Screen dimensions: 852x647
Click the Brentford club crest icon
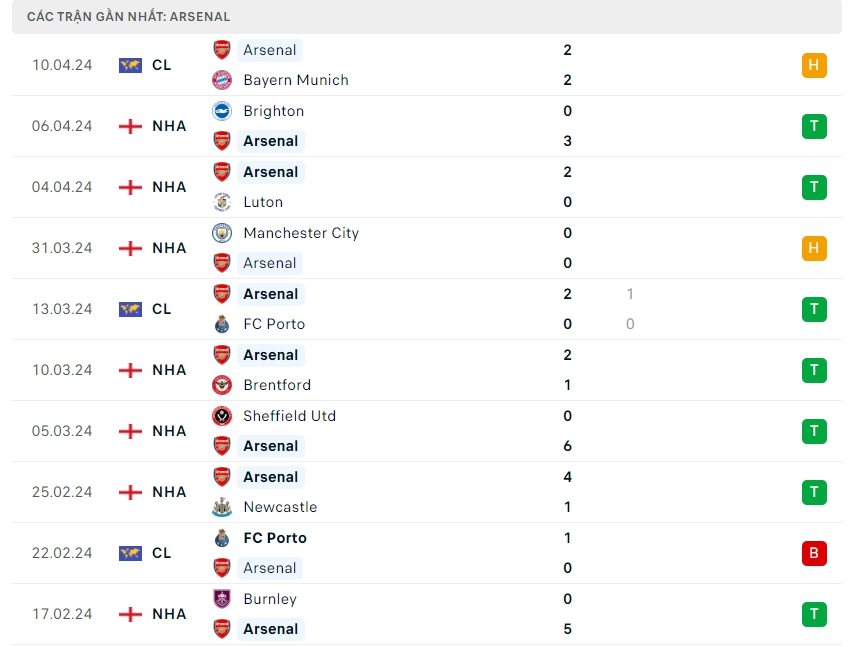click(x=222, y=385)
